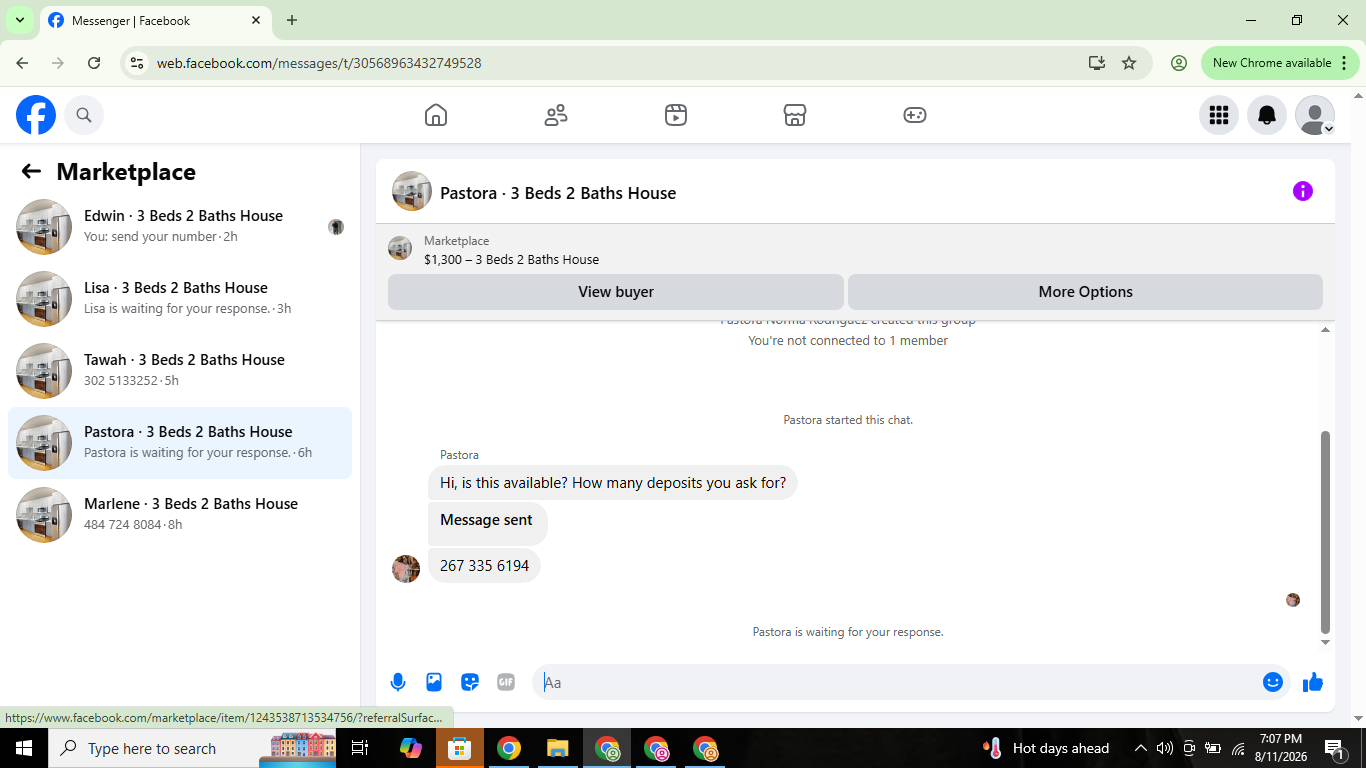
Task: Open the Facebook menu grid icon
Action: pos(1219,115)
